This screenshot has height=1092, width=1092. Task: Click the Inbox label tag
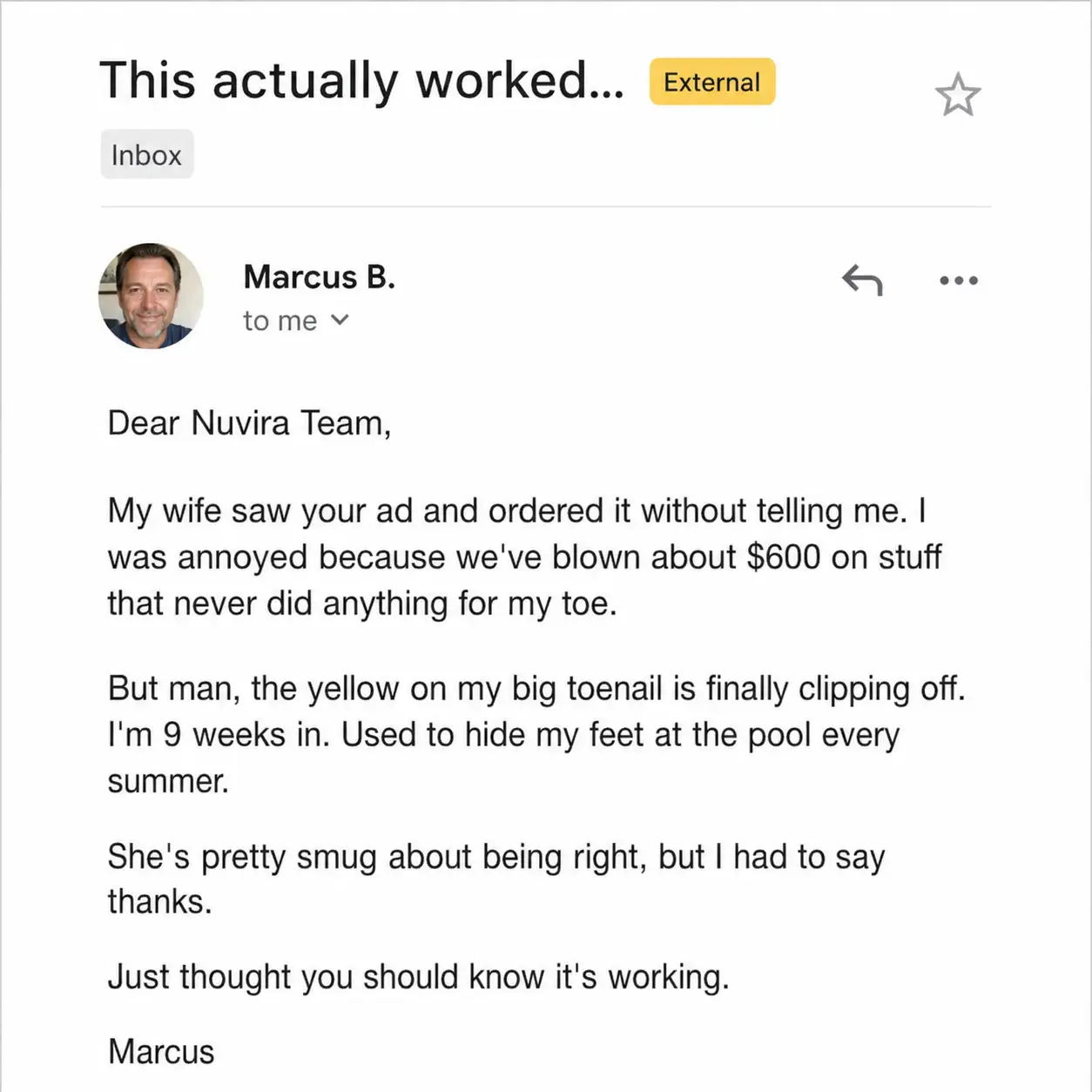146,154
